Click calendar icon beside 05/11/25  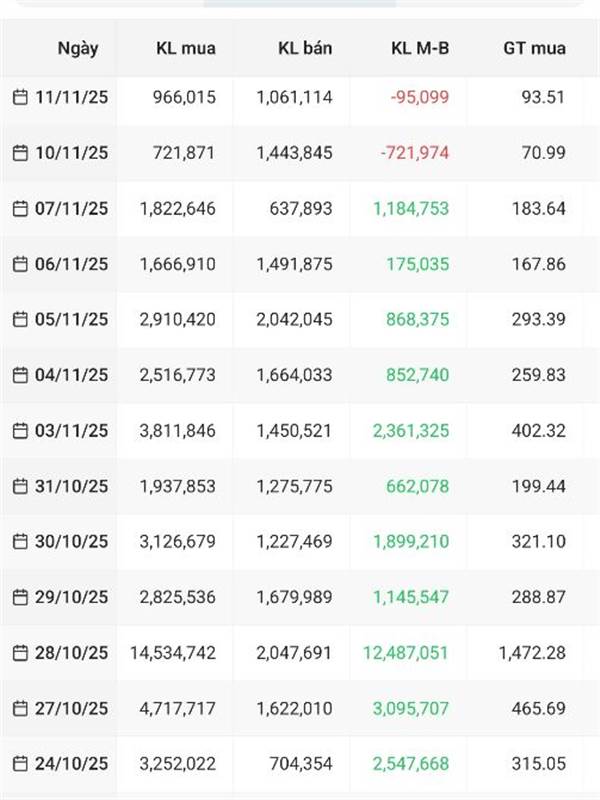(20, 319)
